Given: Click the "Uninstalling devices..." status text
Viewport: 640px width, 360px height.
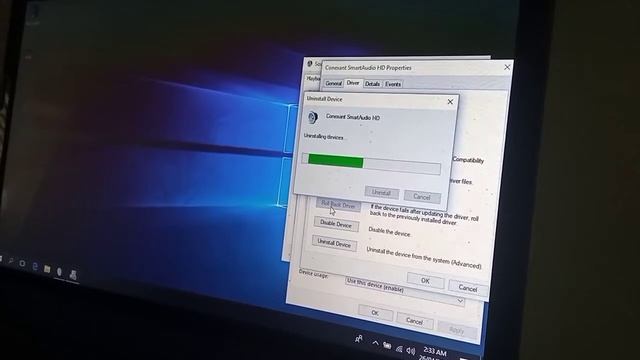Looking at the screenshot, I should tap(325, 137).
